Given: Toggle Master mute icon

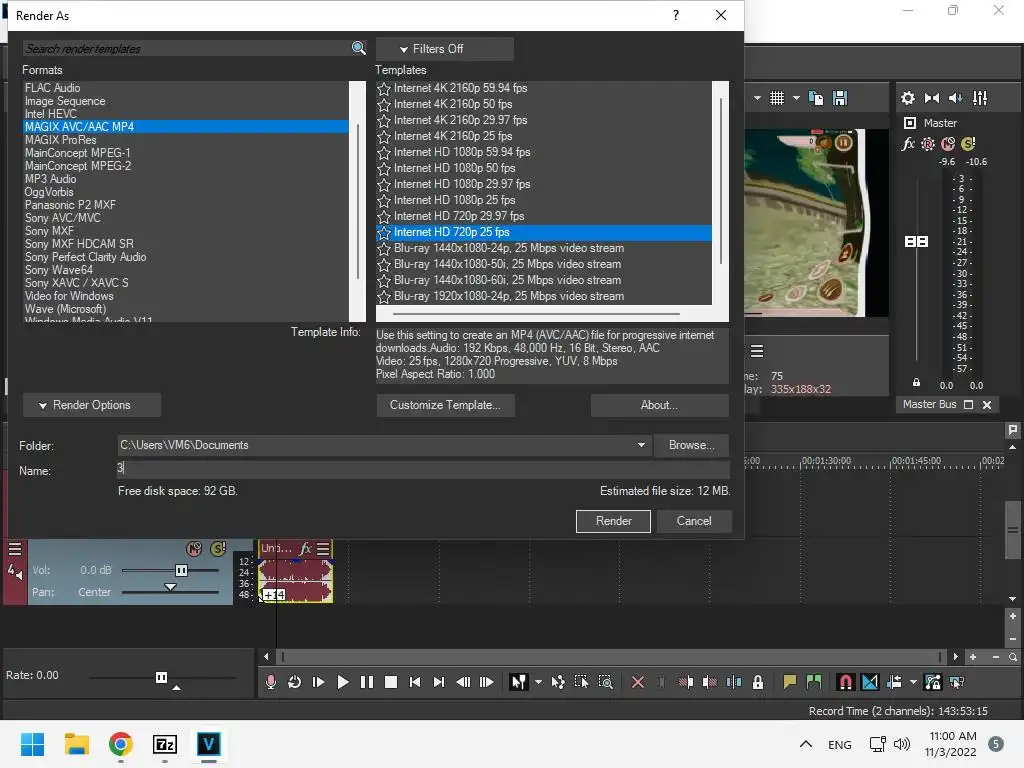Looking at the screenshot, I should click(948, 144).
